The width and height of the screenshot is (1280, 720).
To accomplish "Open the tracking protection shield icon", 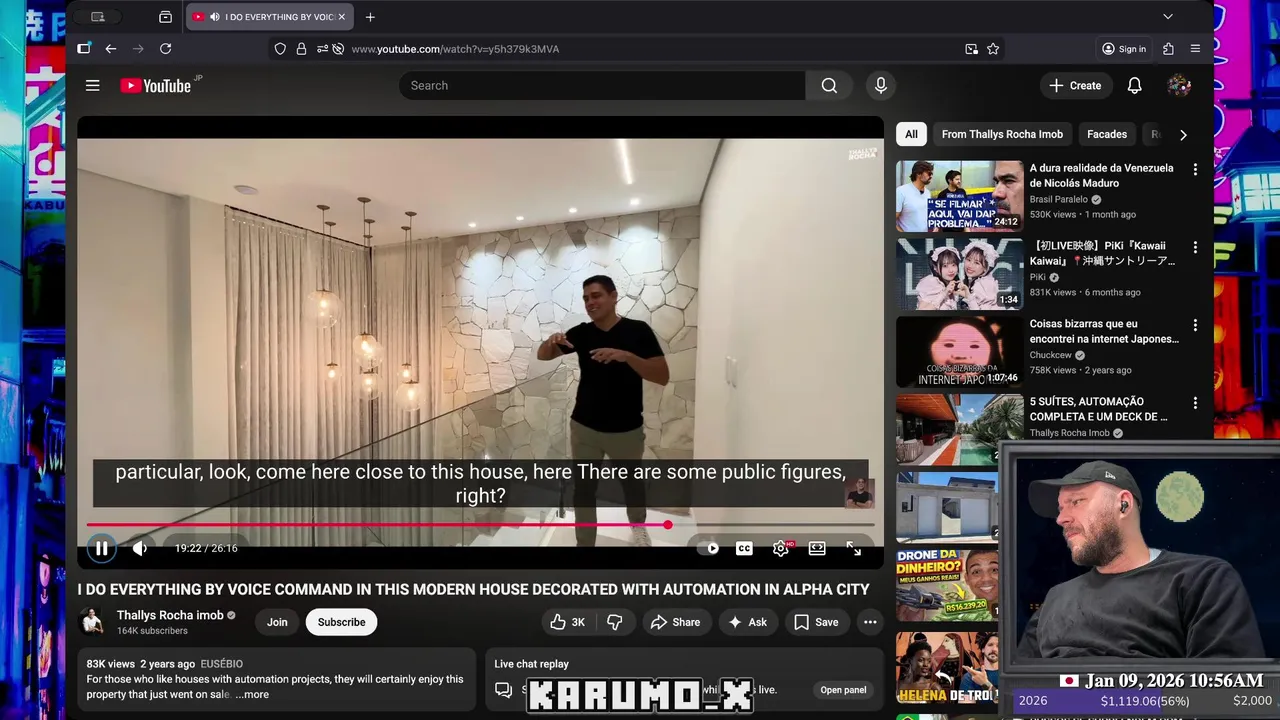I will (280, 49).
